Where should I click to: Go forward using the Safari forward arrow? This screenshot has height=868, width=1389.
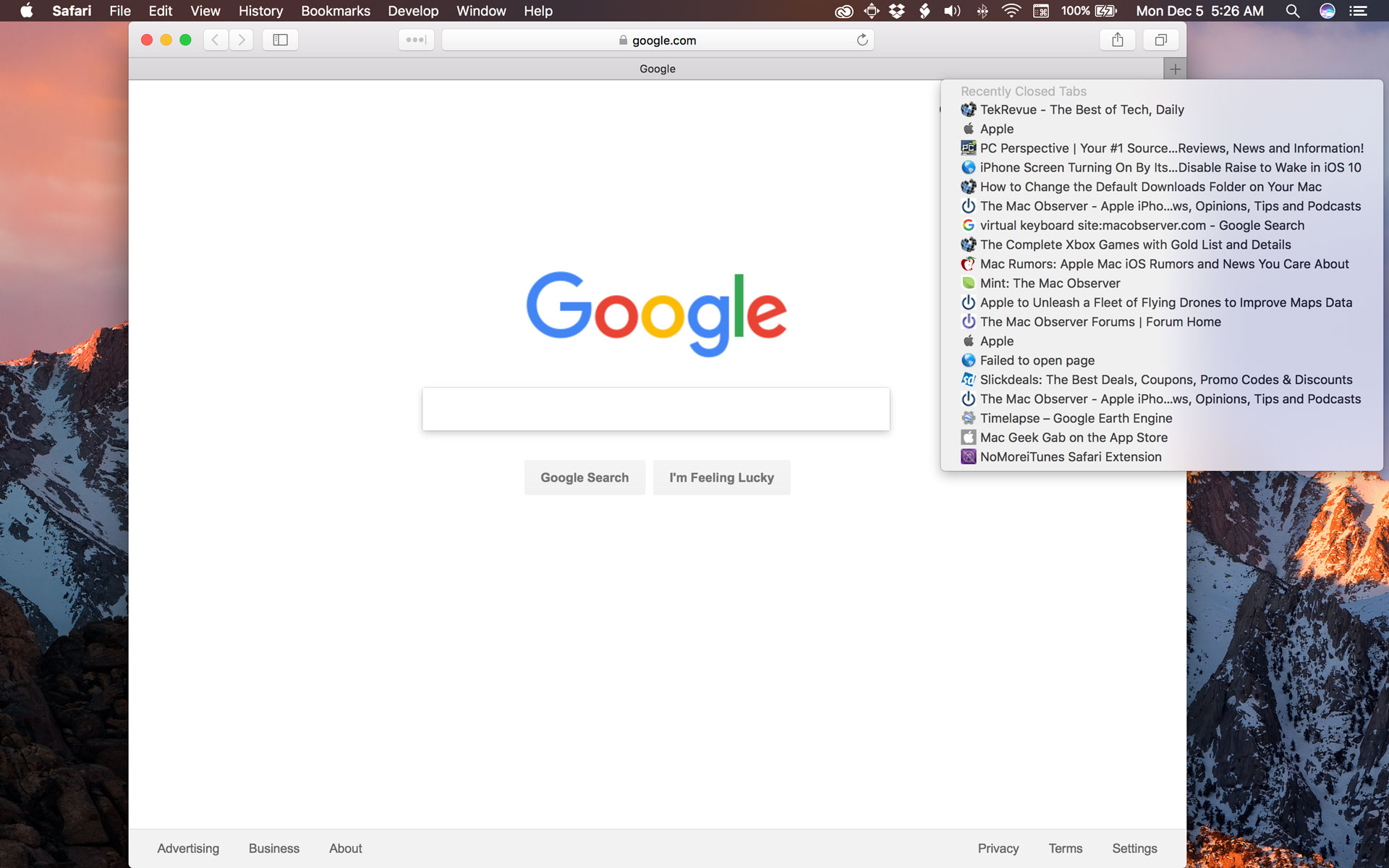coord(242,40)
